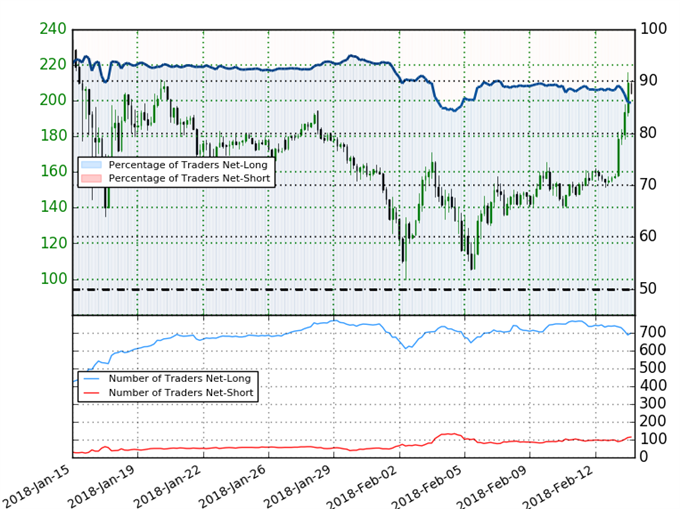Click the 600 traders axis label
Image resolution: width=680 pixels, height=509 pixels.
[653, 350]
